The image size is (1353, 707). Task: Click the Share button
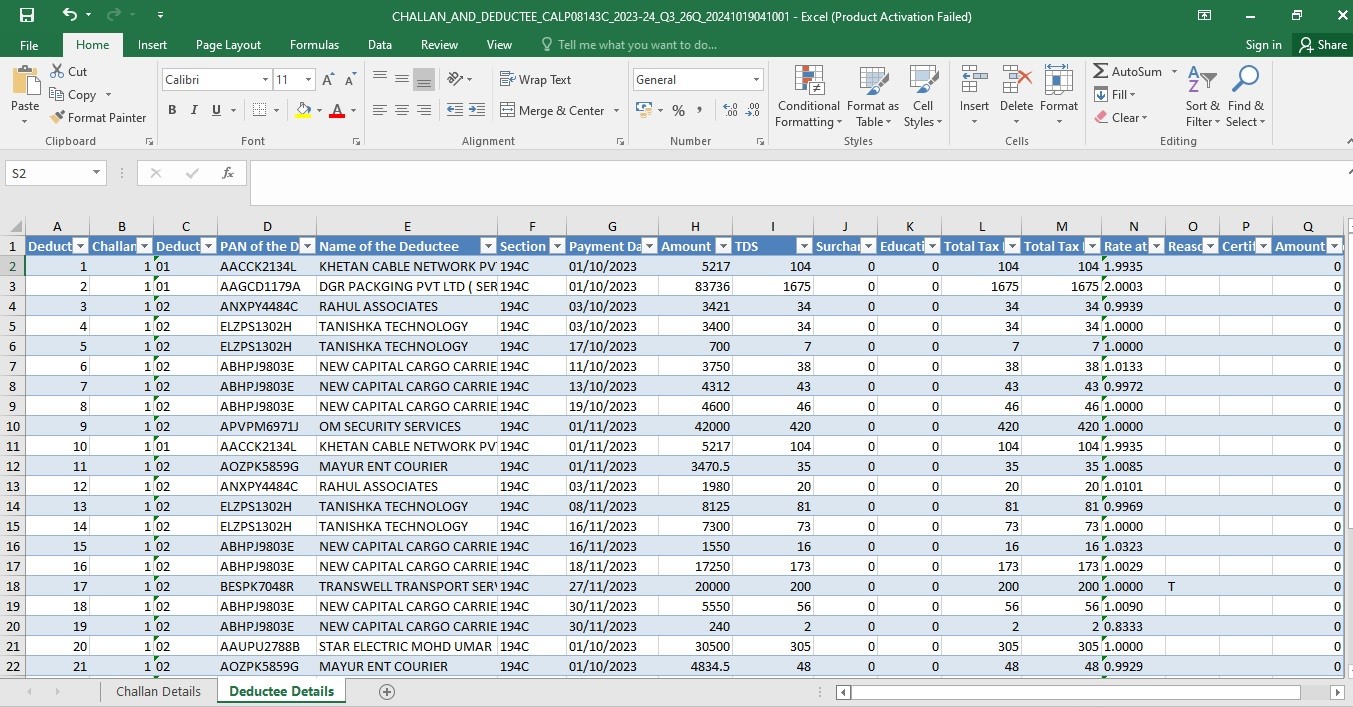pyautogui.click(x=1322, y=45)
